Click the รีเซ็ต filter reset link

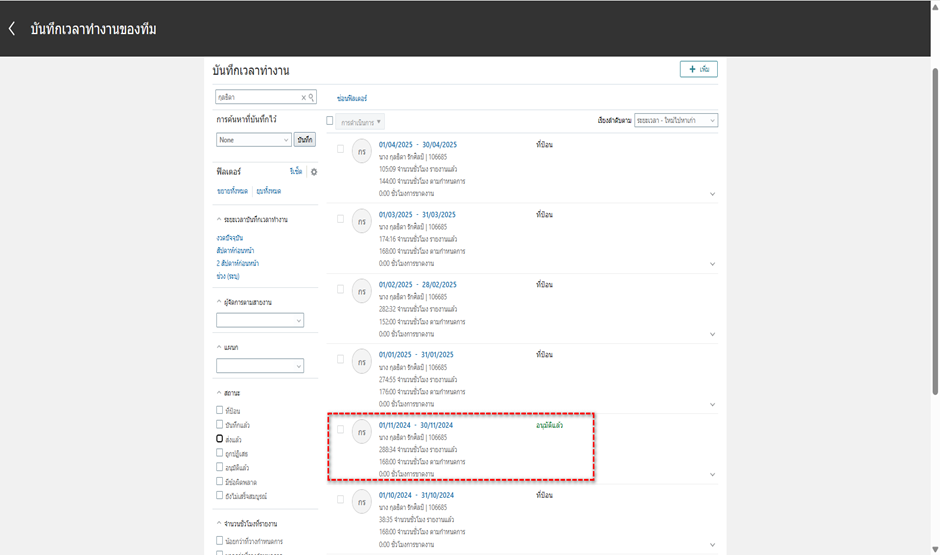[x=296, y=172]
